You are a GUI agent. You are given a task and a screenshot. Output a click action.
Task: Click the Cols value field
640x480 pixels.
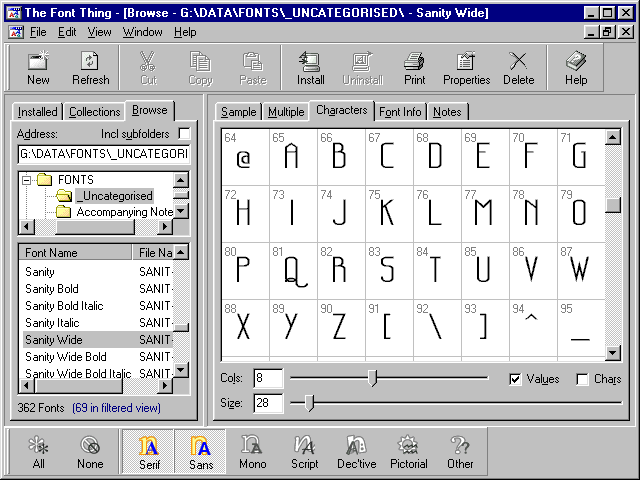point(268,378)
